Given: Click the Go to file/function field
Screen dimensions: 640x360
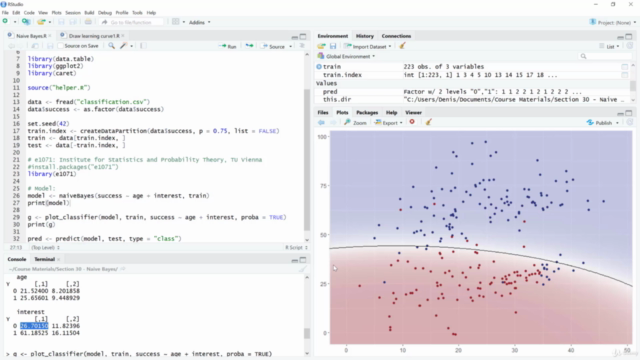Looking at the screenshot, I should [131, 22].
